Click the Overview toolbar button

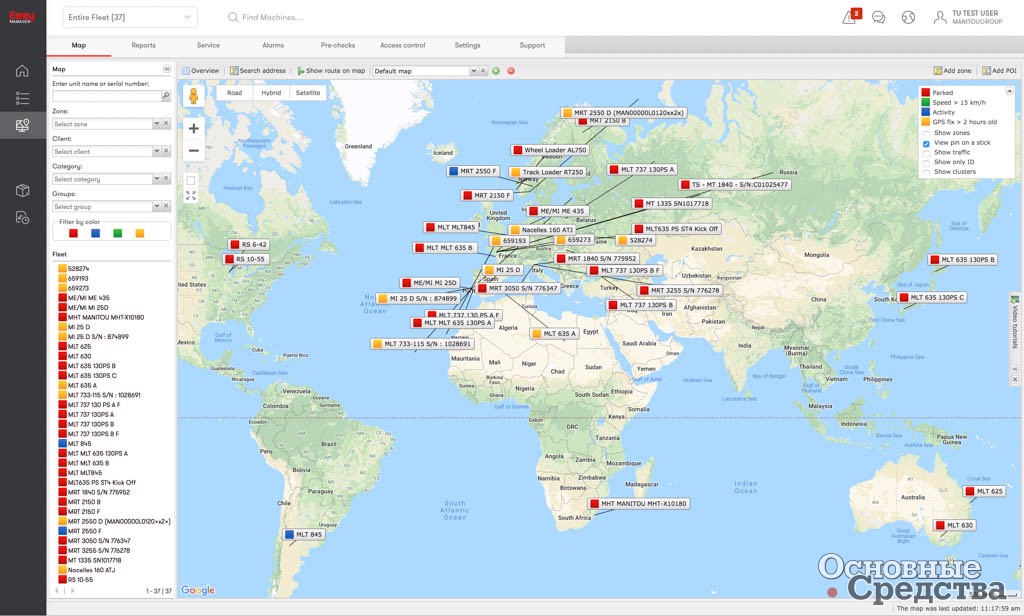pyautogui.click(x=201, y=71)
